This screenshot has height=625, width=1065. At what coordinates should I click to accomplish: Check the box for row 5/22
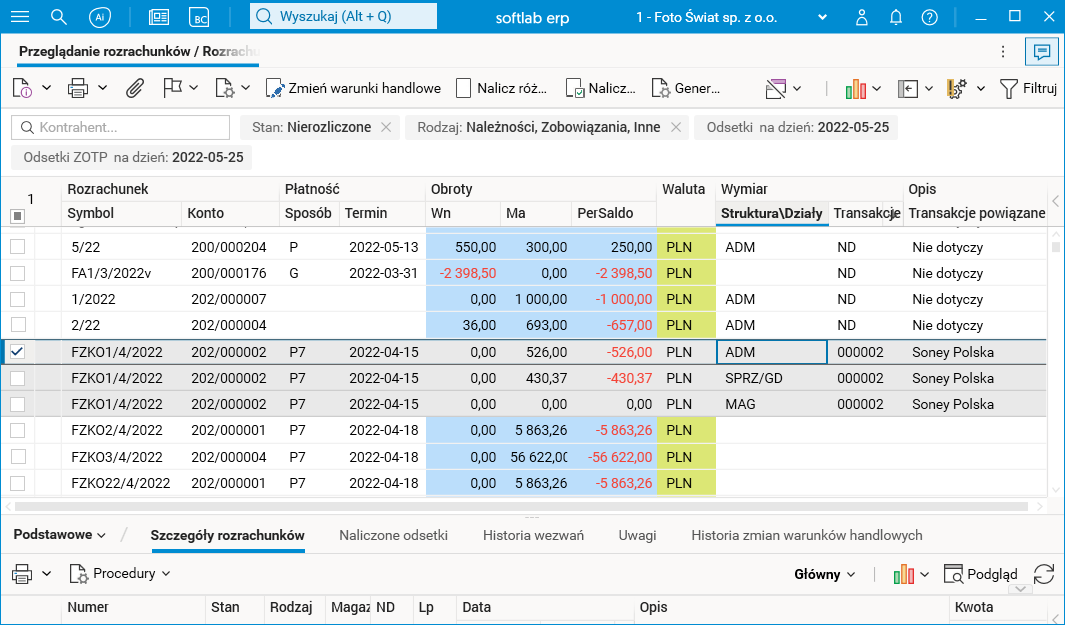(18, 246)
